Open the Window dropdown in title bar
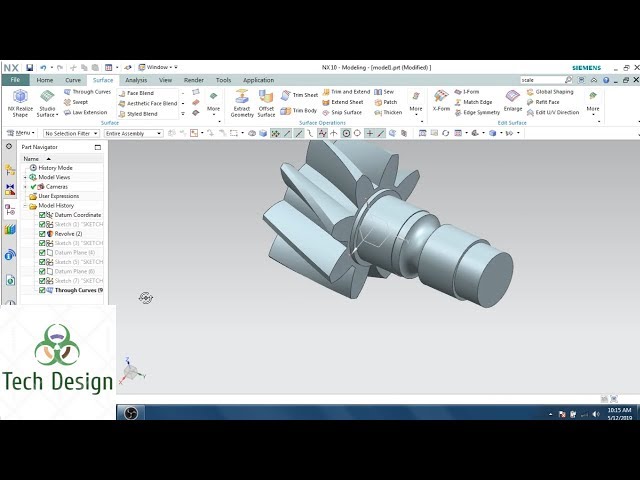This screenshot has height=480, width=640. 158,67
